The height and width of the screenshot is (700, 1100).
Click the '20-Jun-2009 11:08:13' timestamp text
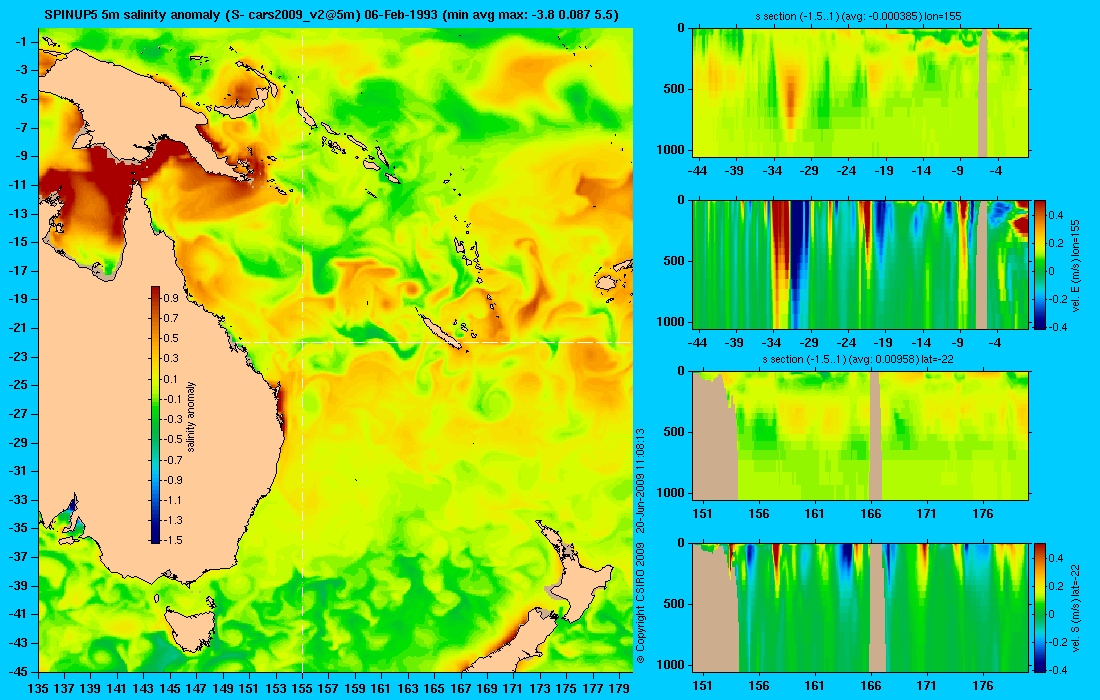pyautogui.click(x=639, y=481)
